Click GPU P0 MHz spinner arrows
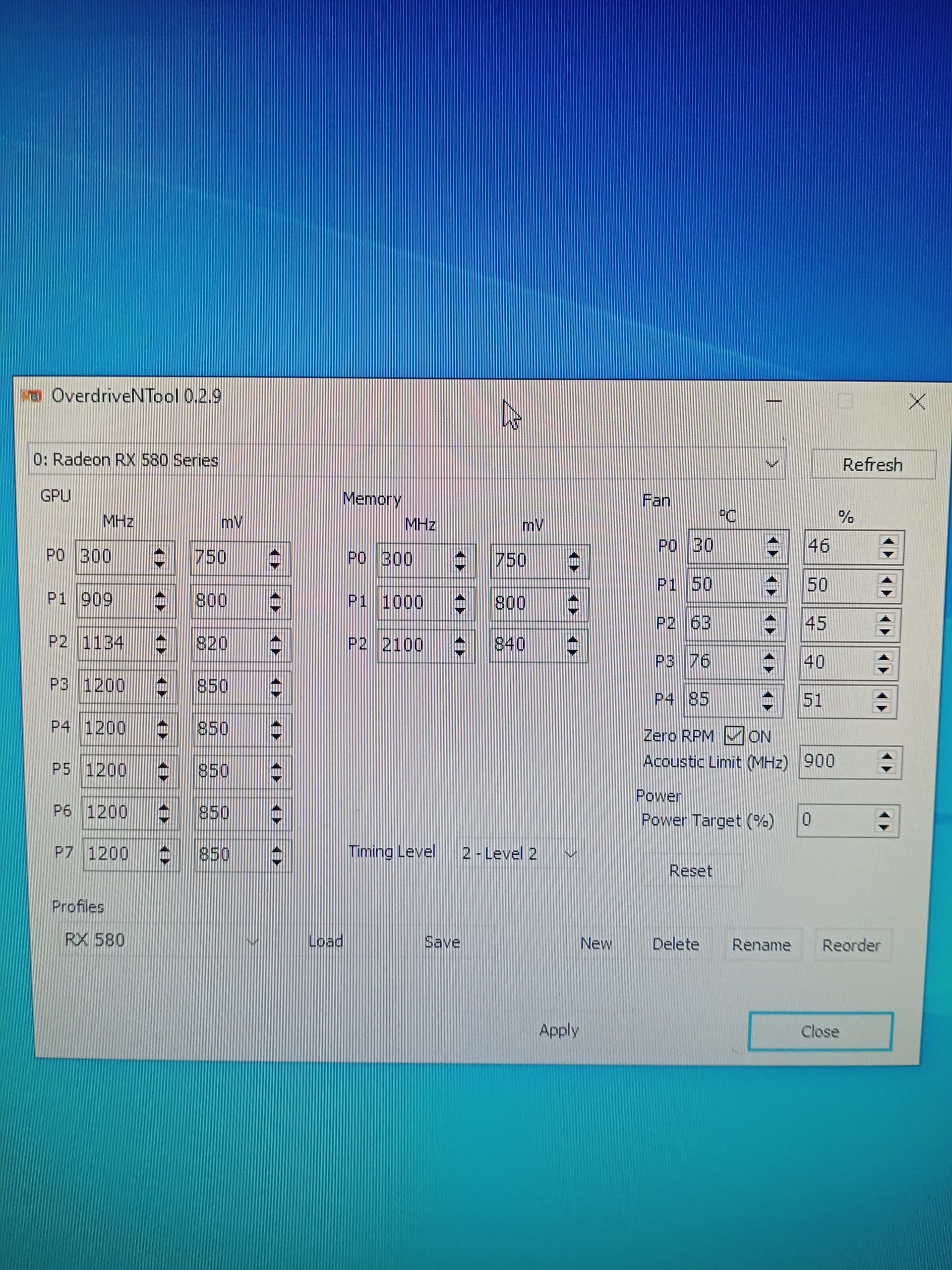952x1270 pixels. pos(160,558)
